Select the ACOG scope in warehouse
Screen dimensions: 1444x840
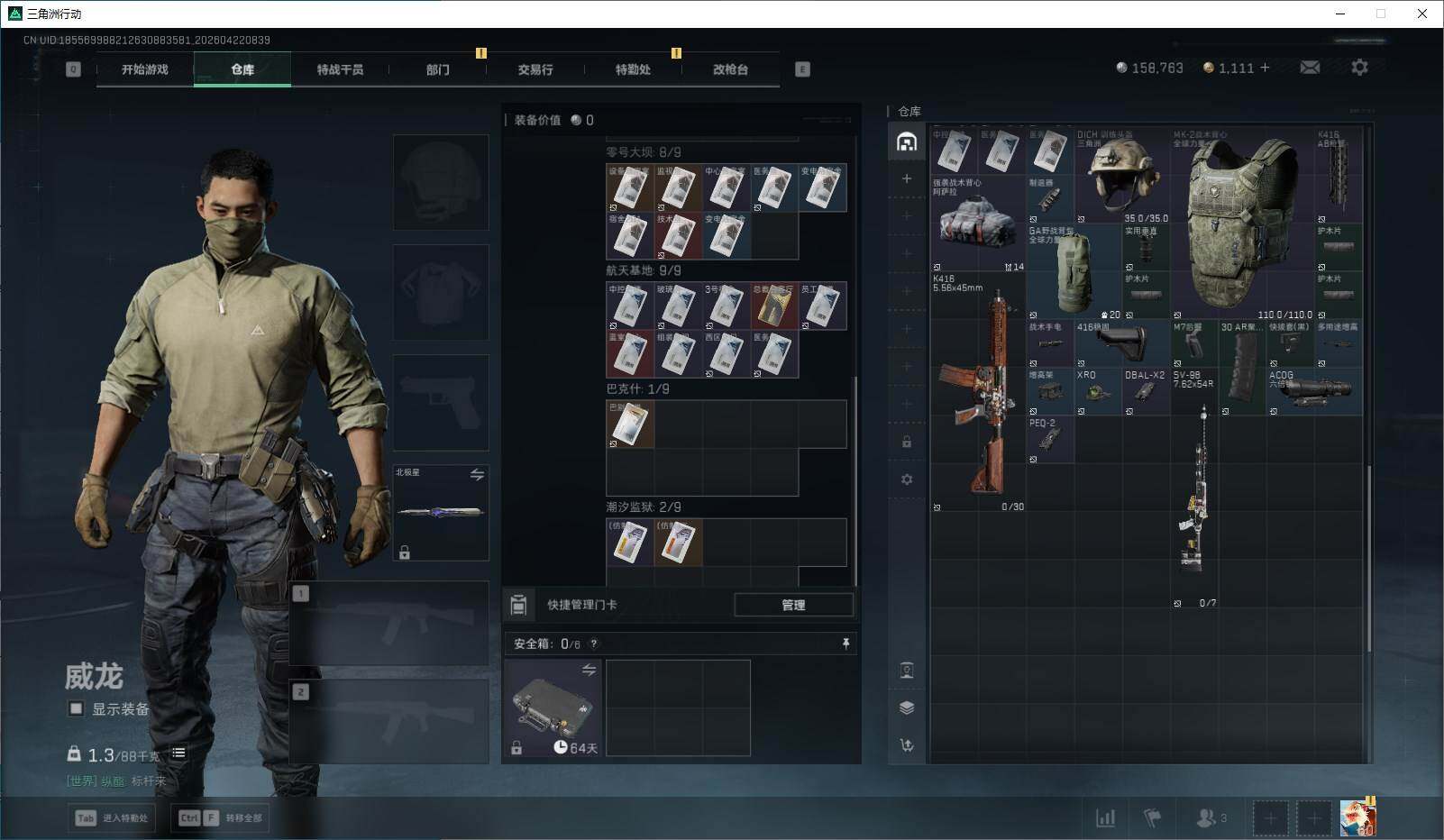(1314, 391)
